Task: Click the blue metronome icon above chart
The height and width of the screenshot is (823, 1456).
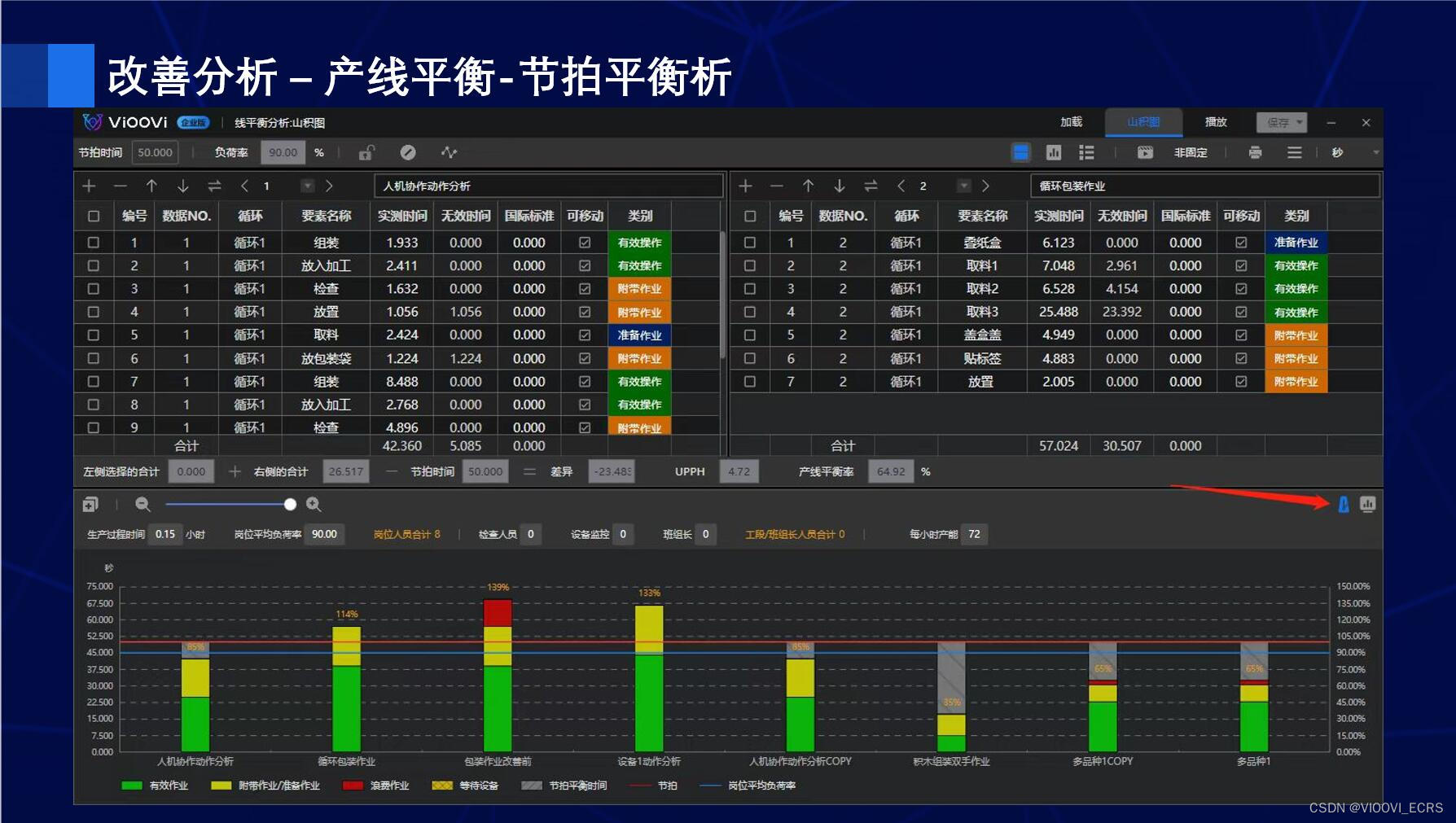Action: 1344,505
